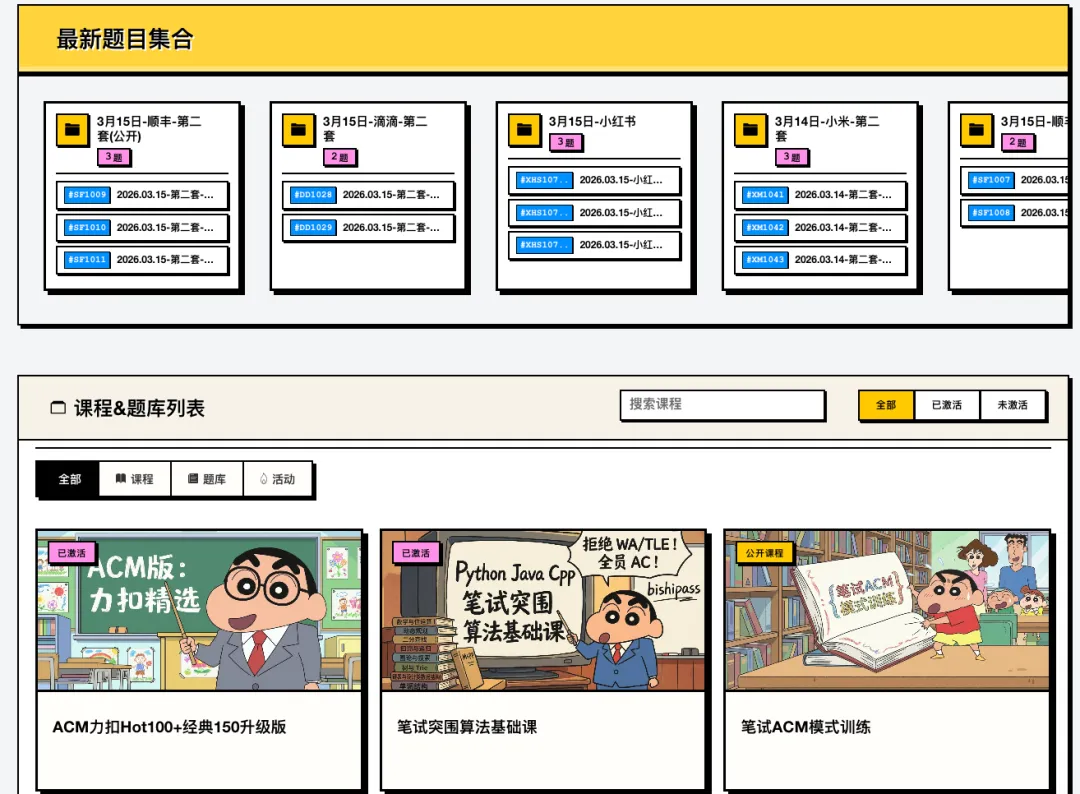
Task: Switch to the 活动 tab
Action: 278,479
